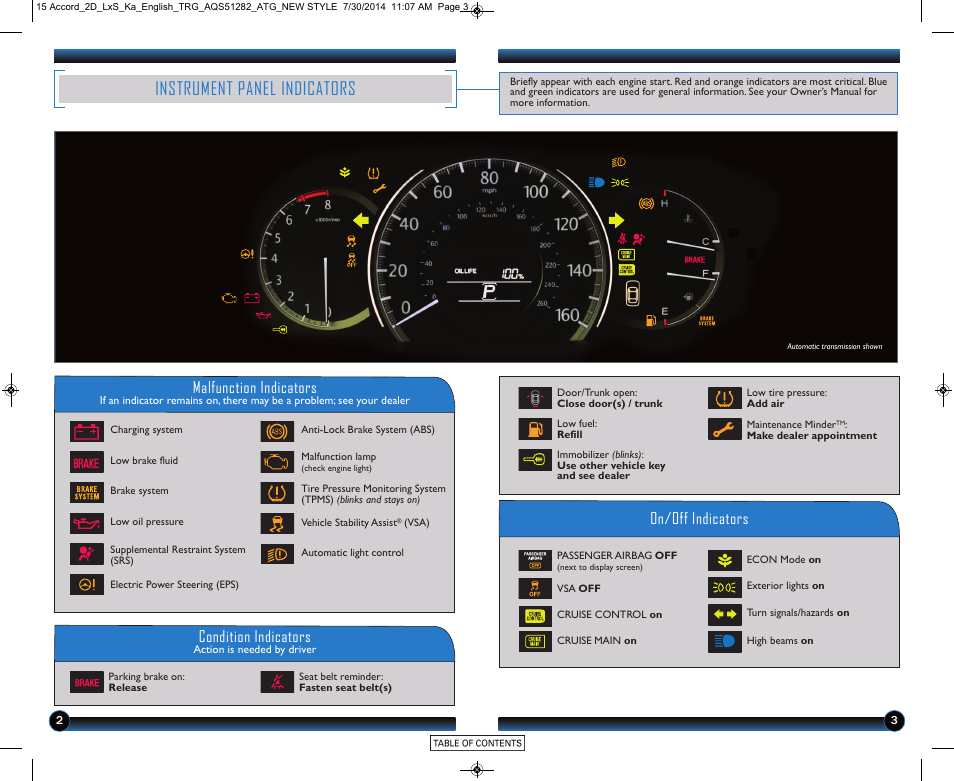Click the Door/Trunk open icon
Viewport: 954px width, 781px height.
click(x=535, y=398)
